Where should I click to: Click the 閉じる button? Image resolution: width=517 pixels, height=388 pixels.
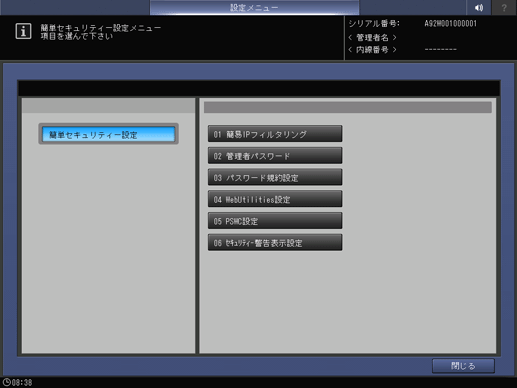pyautogui.click(x=463, y=366)
